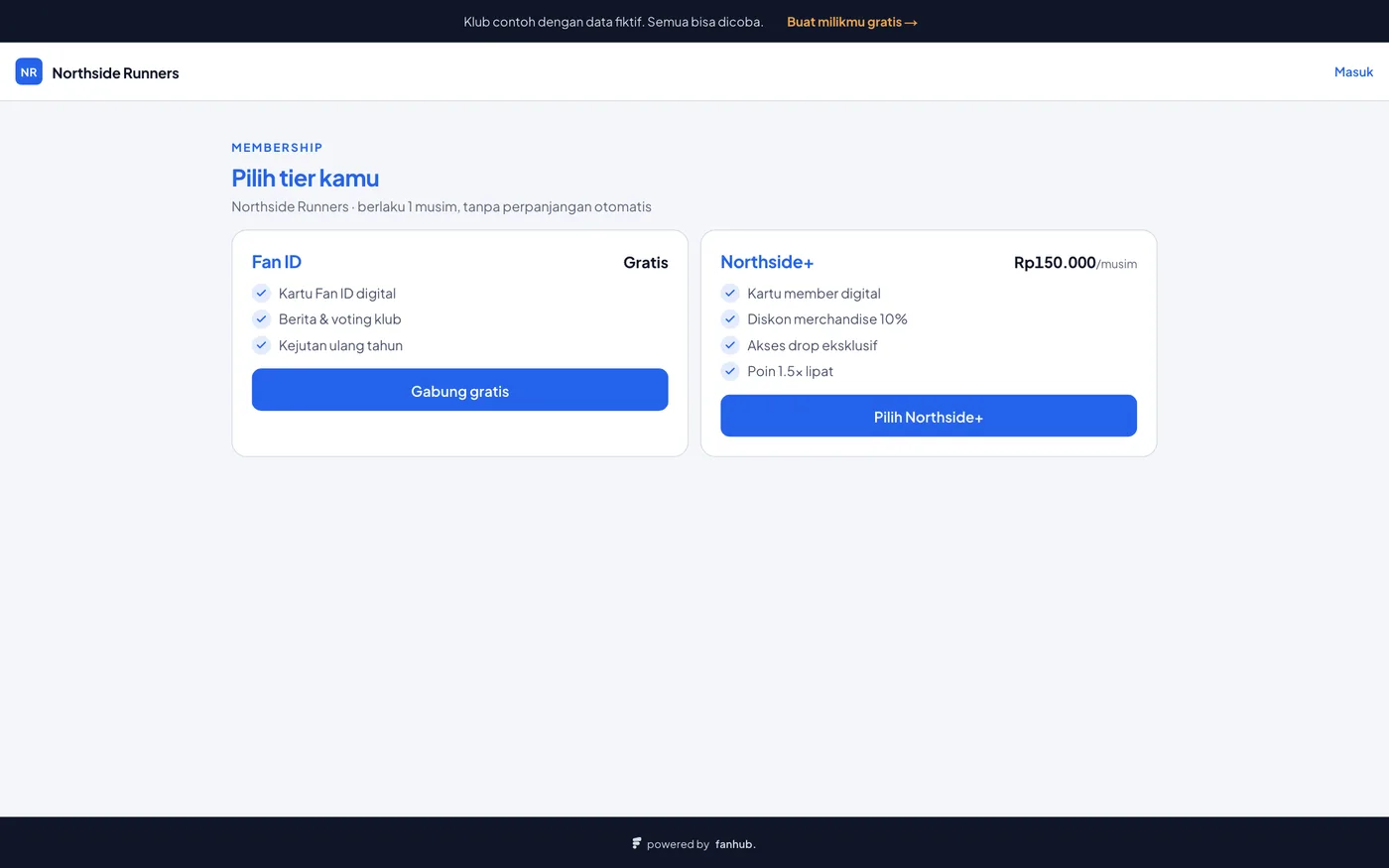Click the checkmark beside Berita & voting klub
1389x868 pixels.
tap(261, 318)
